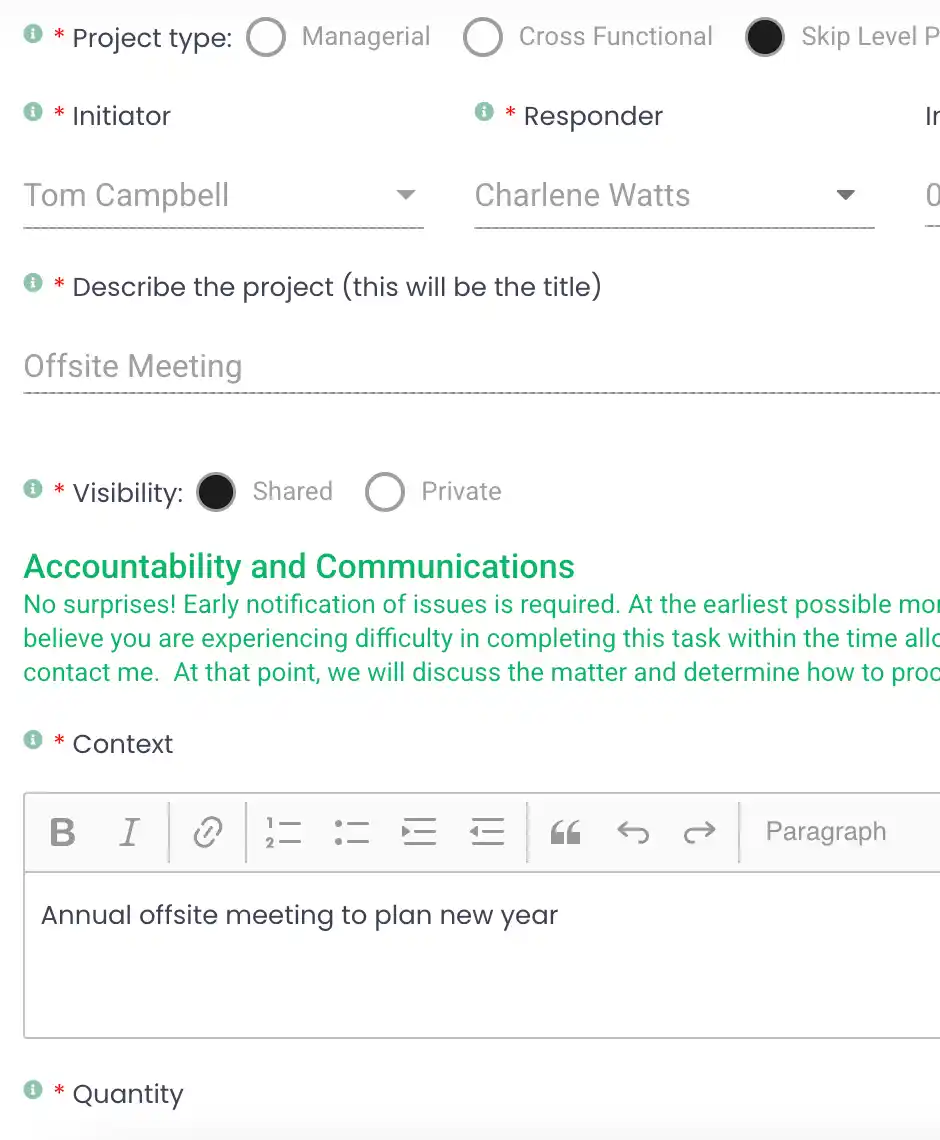
Task: Increase indent in the Context editor
Action: pyautogui.click(x=419, y=831)
